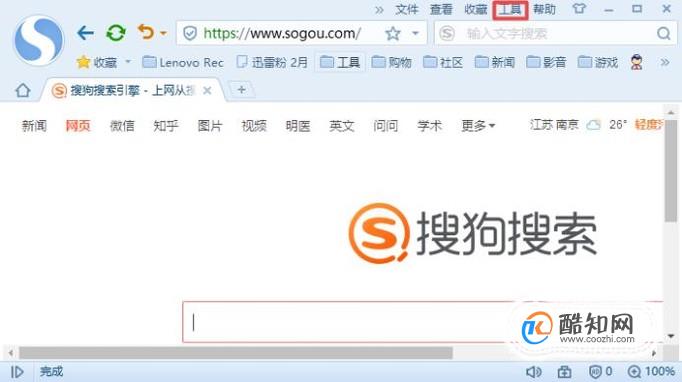Image resolution: width=682 pixels, height=382 pixels.
Task: Toggle page sound with speaker icon
Action: 534,372
